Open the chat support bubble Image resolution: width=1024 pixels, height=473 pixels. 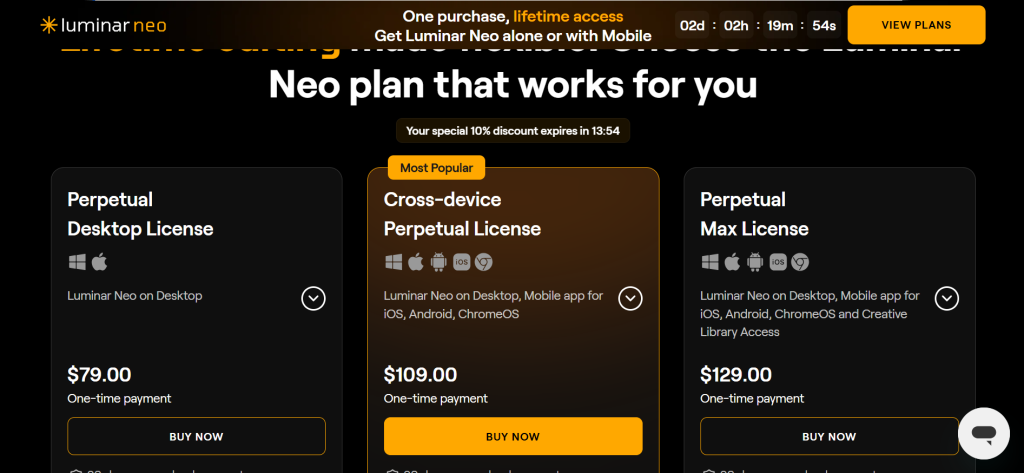coord(983,433)
